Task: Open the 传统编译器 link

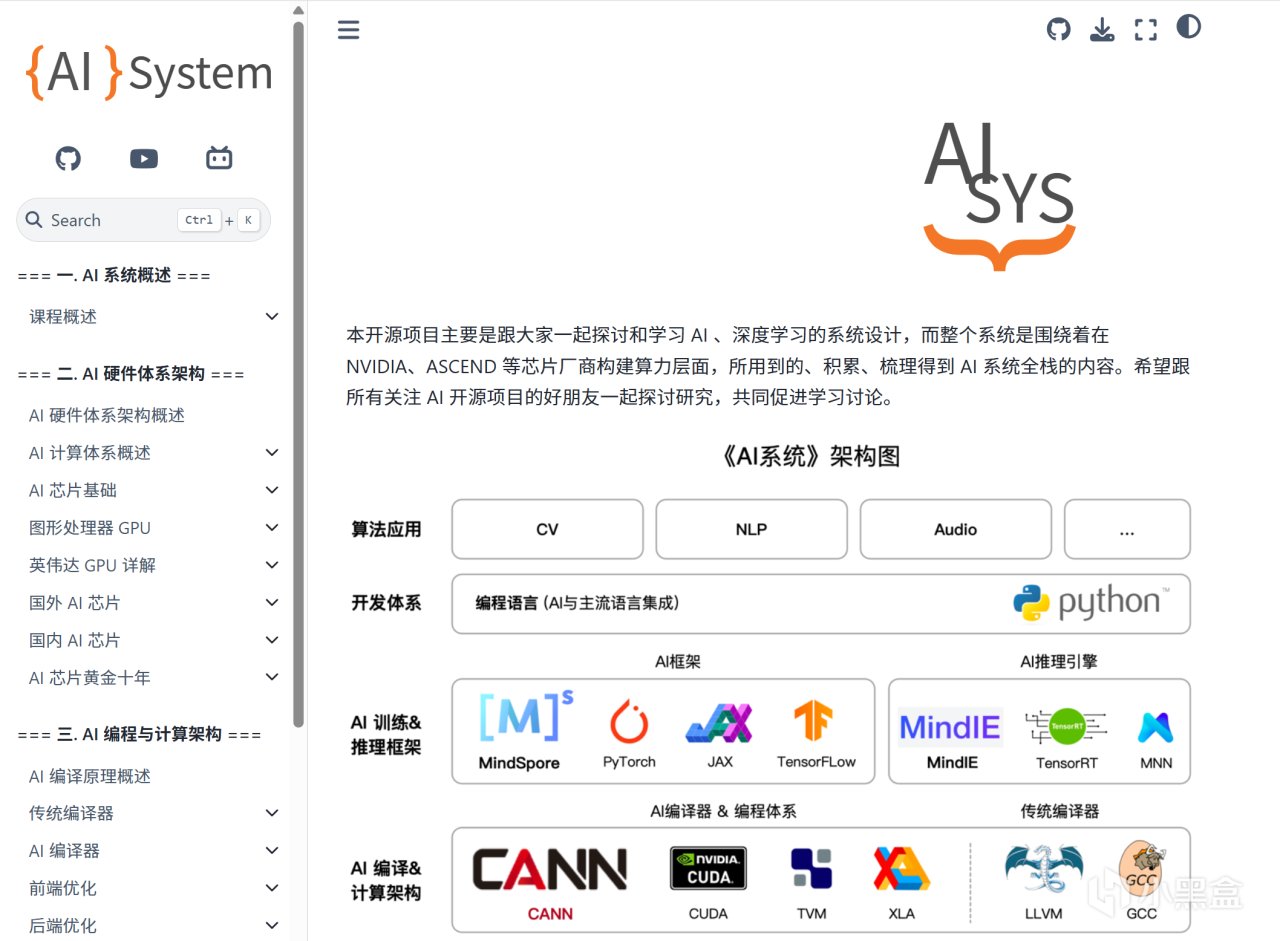Action: 71,813
